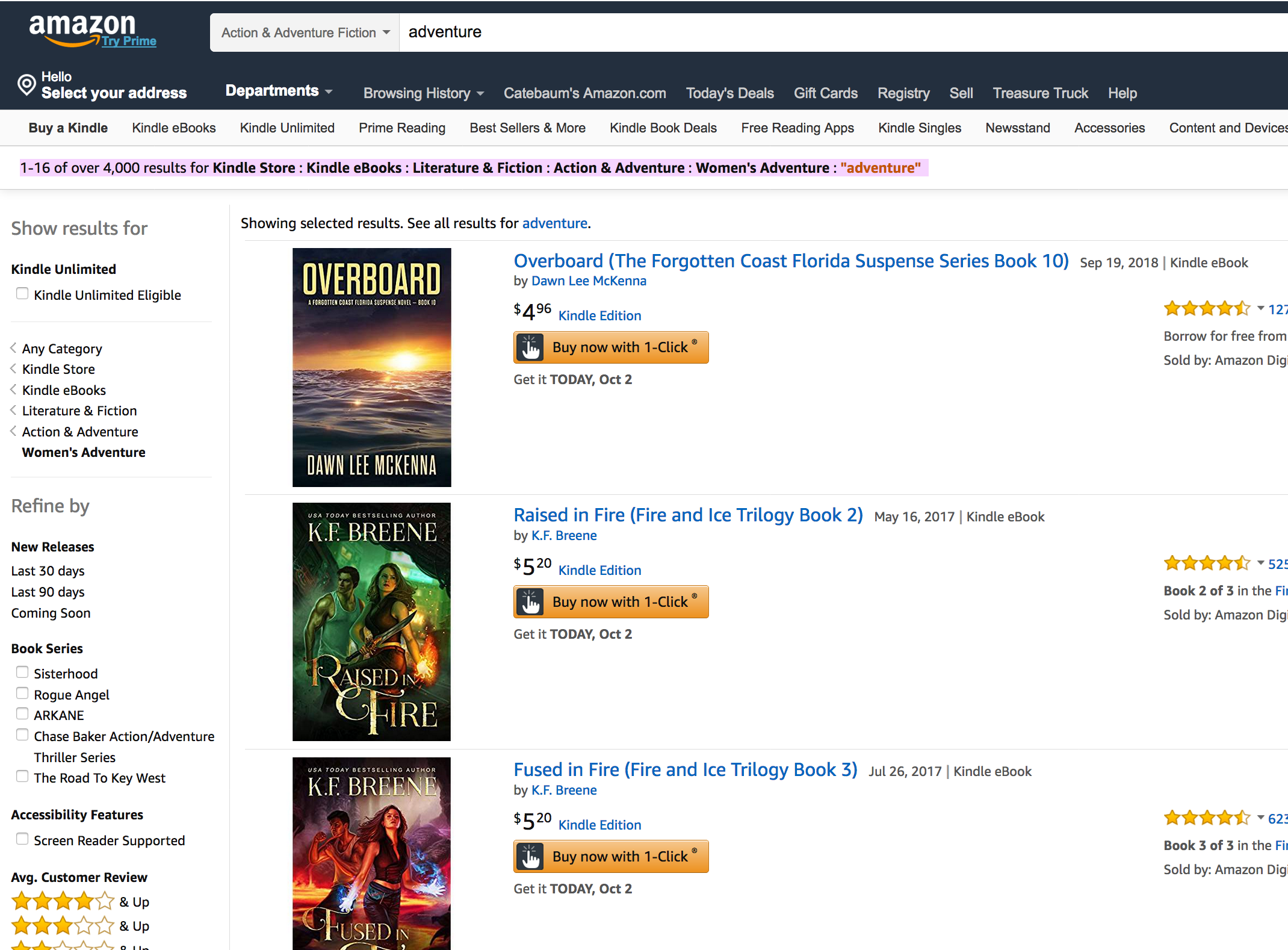Expand rating arrow for Fused in Fire
The width and height of the screenshot is (1288, 950).
pos(1260,818)
